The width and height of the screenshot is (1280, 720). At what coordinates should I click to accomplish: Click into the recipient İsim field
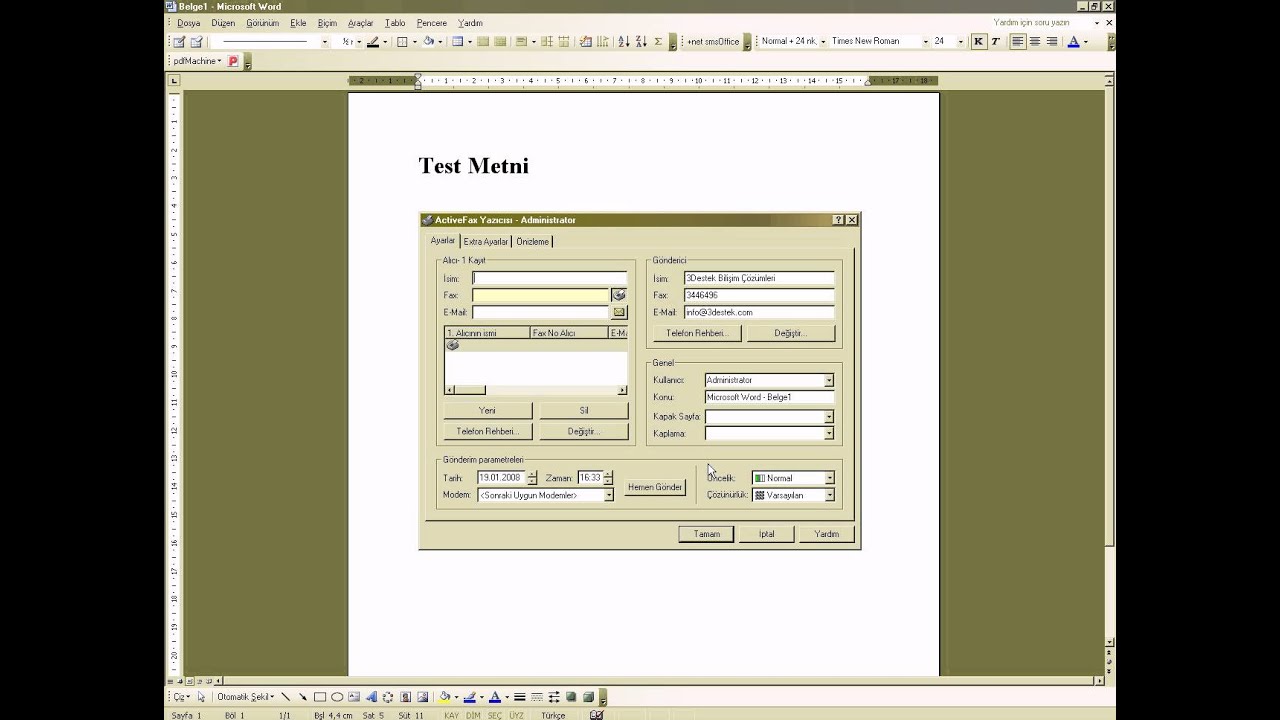(549, 278)
